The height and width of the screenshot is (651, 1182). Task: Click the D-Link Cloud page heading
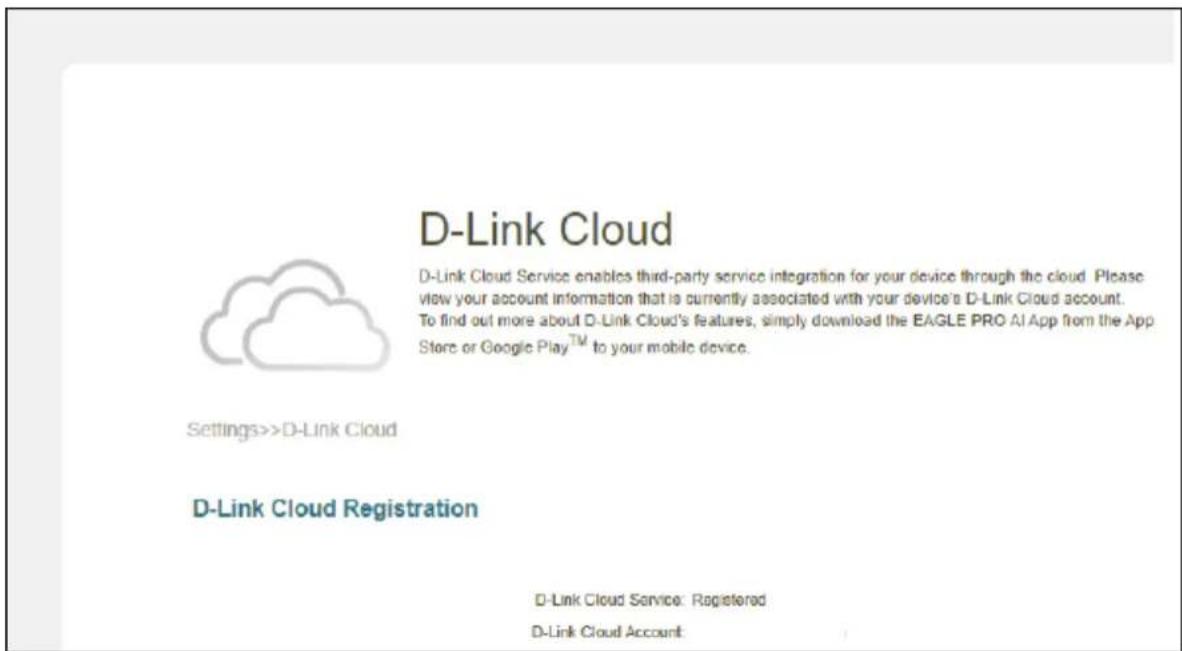tap(546, 229)
